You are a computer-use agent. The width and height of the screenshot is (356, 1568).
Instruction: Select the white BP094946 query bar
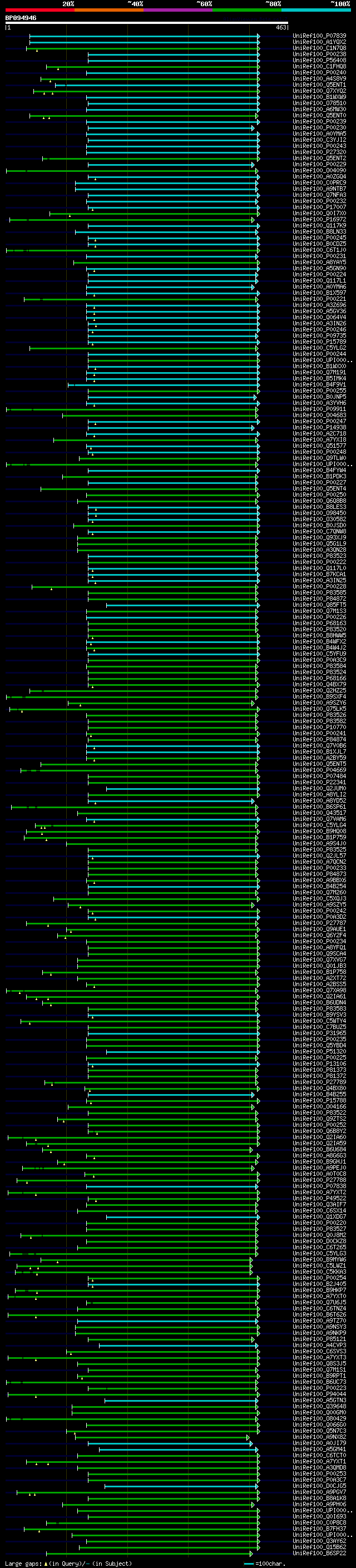pyautogui.click(x=147, y=22)
